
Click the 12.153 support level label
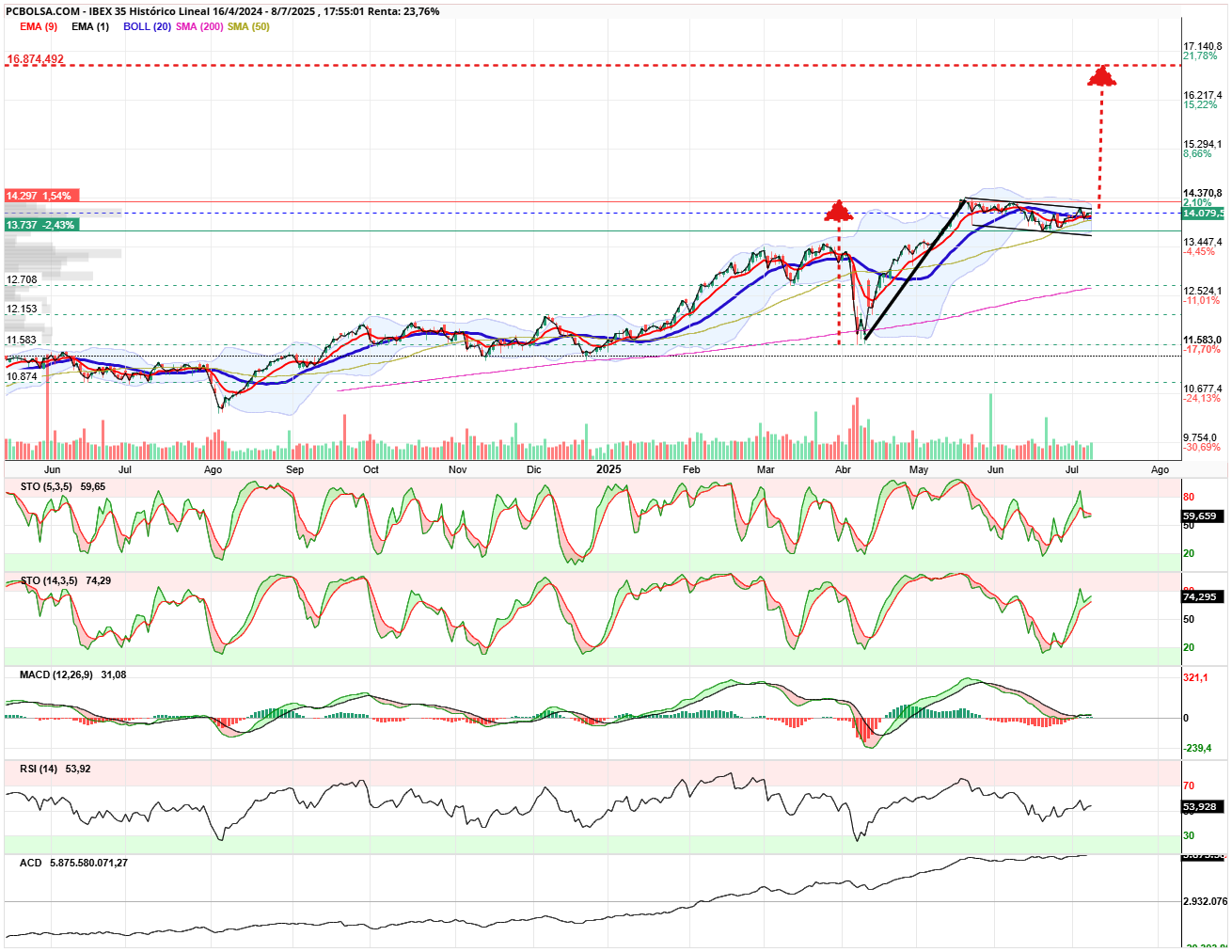[22, 309]
